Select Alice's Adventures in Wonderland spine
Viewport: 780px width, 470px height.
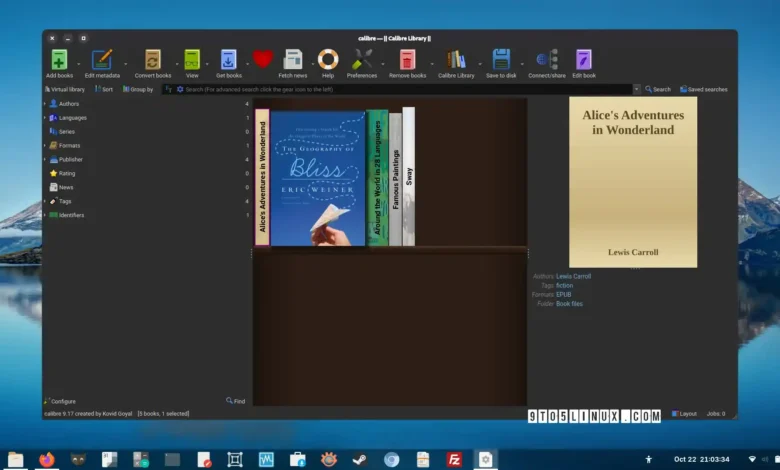(262, 177)
